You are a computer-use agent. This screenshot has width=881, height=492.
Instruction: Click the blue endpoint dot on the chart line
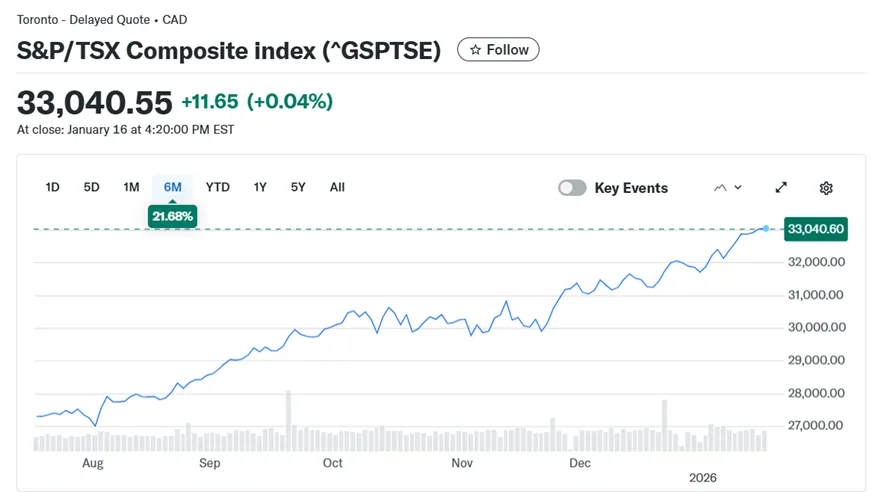point(766,229)
